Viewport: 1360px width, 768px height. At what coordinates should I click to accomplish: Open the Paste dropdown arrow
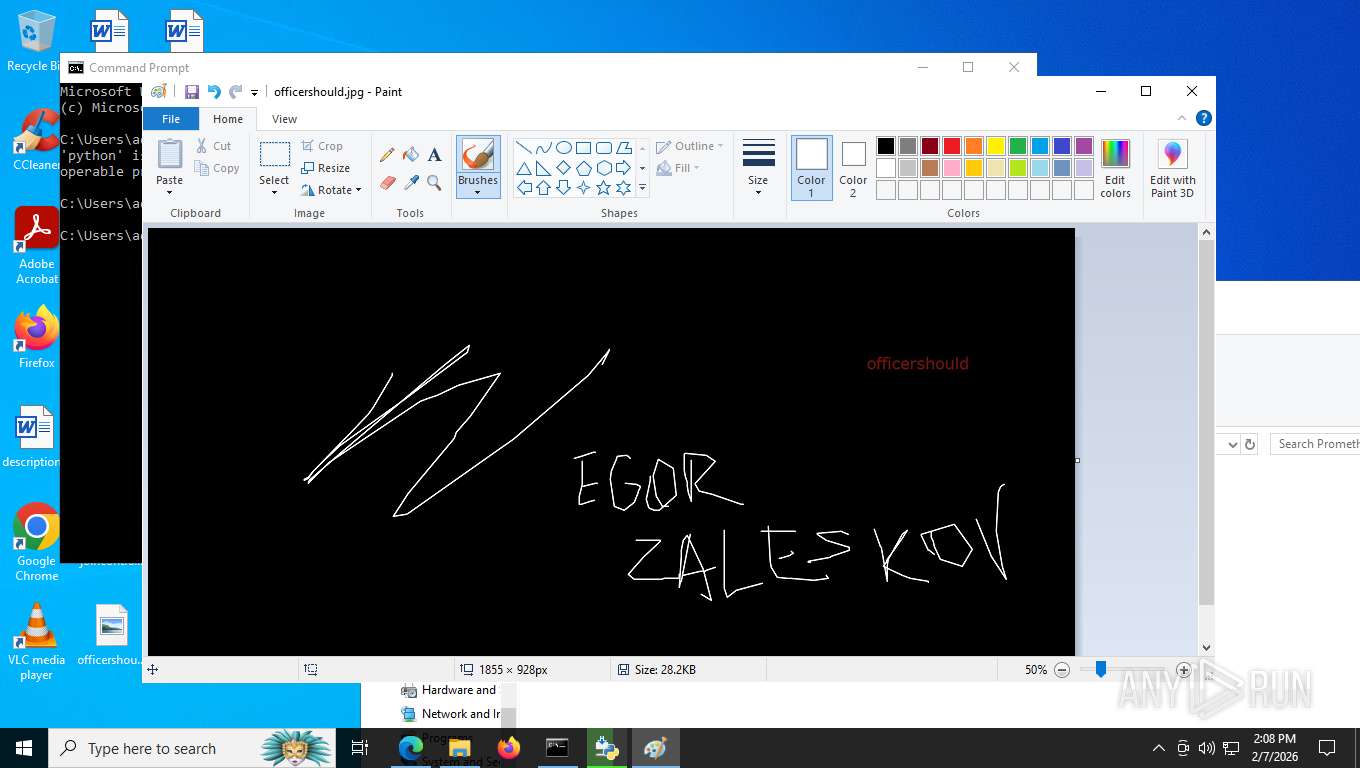pos(170,193)
